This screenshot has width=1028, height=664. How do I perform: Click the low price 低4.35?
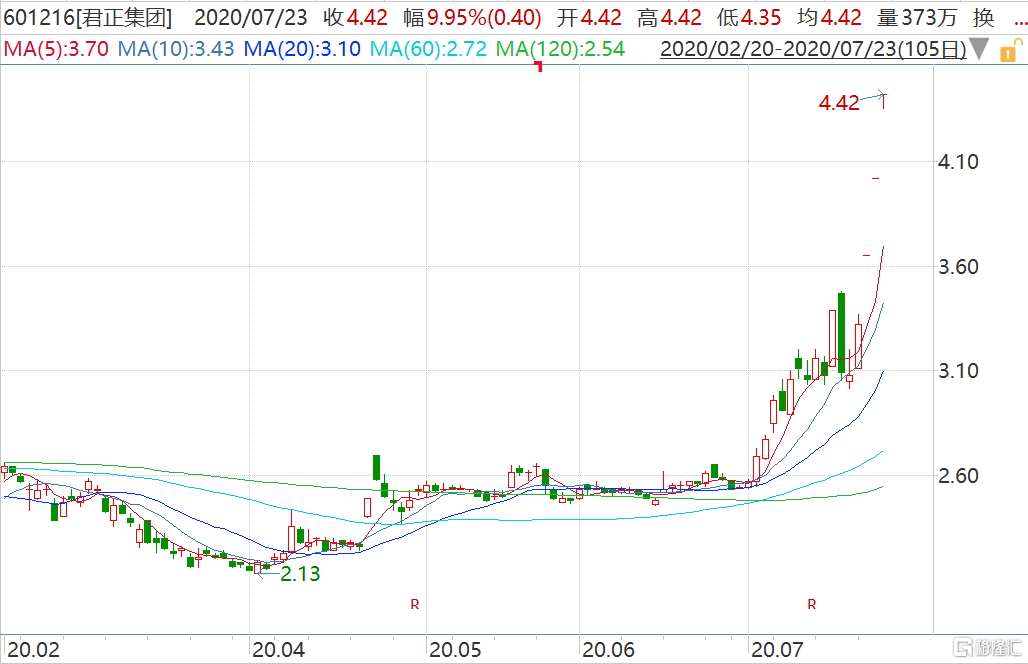click(749, 18)
